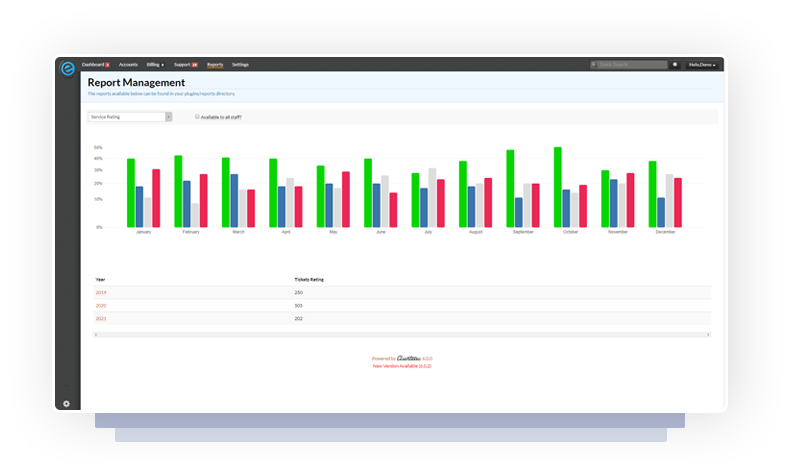This screenshot has width=793, height=476.
Task: Click the Support ticket count badge
Action: pos(195,65)
